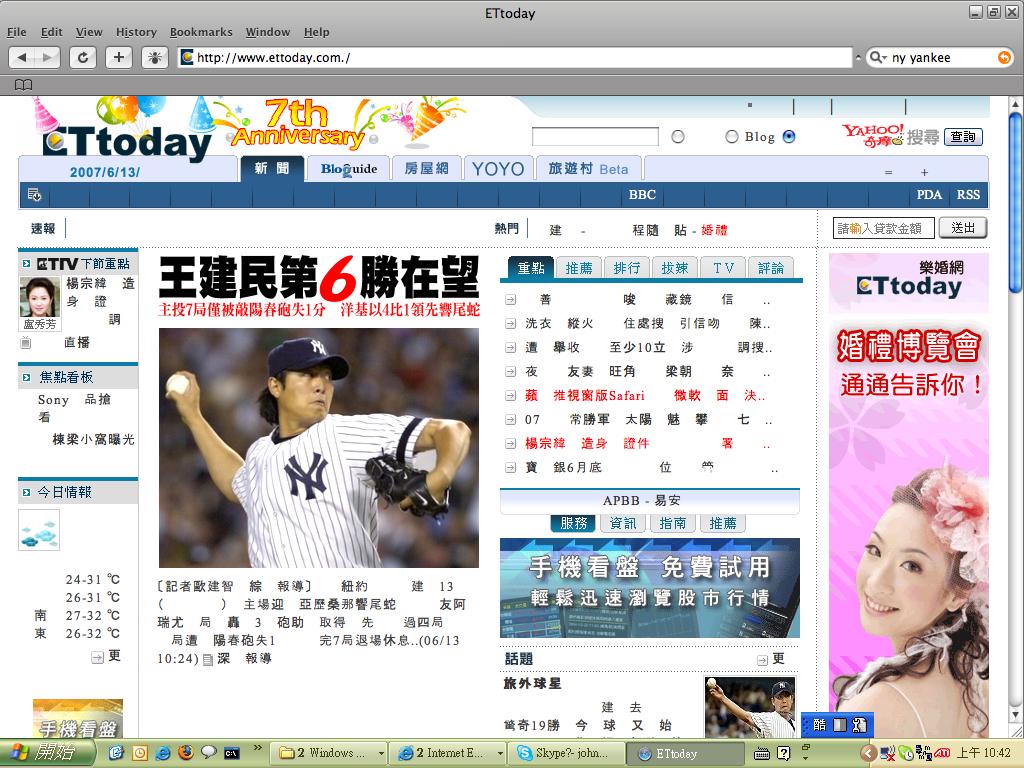1024x768 pixels.
Task: Open the Bookmarks menu
Action: click(x=201, y=31)
